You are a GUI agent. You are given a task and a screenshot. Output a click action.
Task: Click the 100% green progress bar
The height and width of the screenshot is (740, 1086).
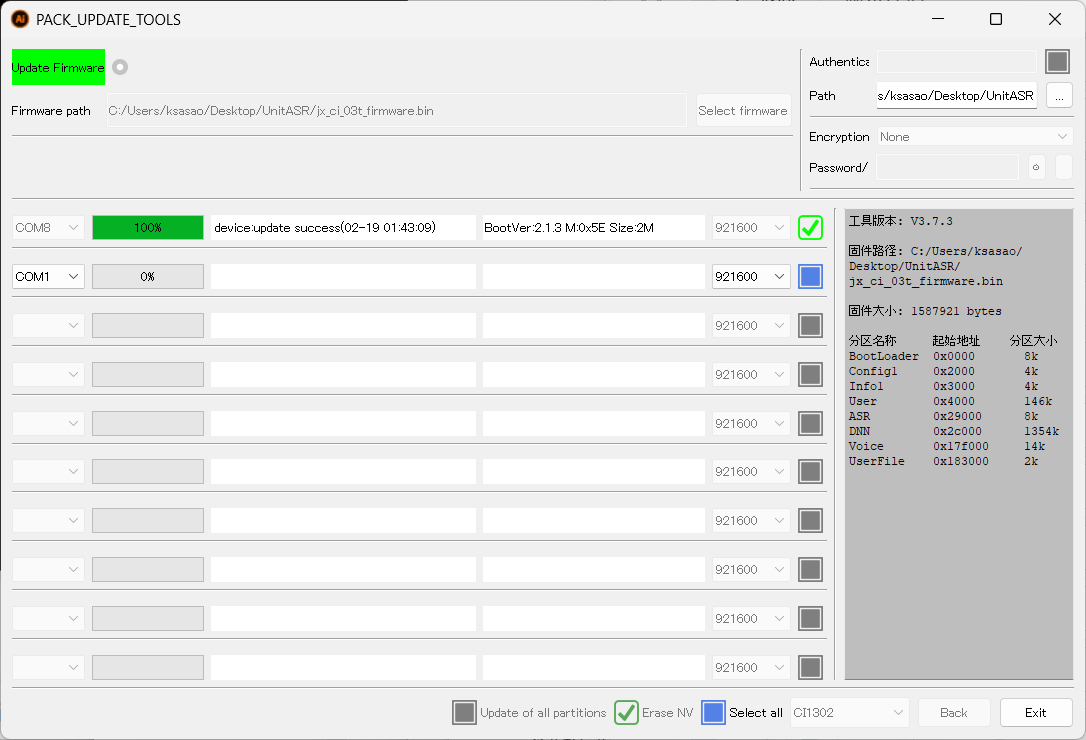coord(148,227)
